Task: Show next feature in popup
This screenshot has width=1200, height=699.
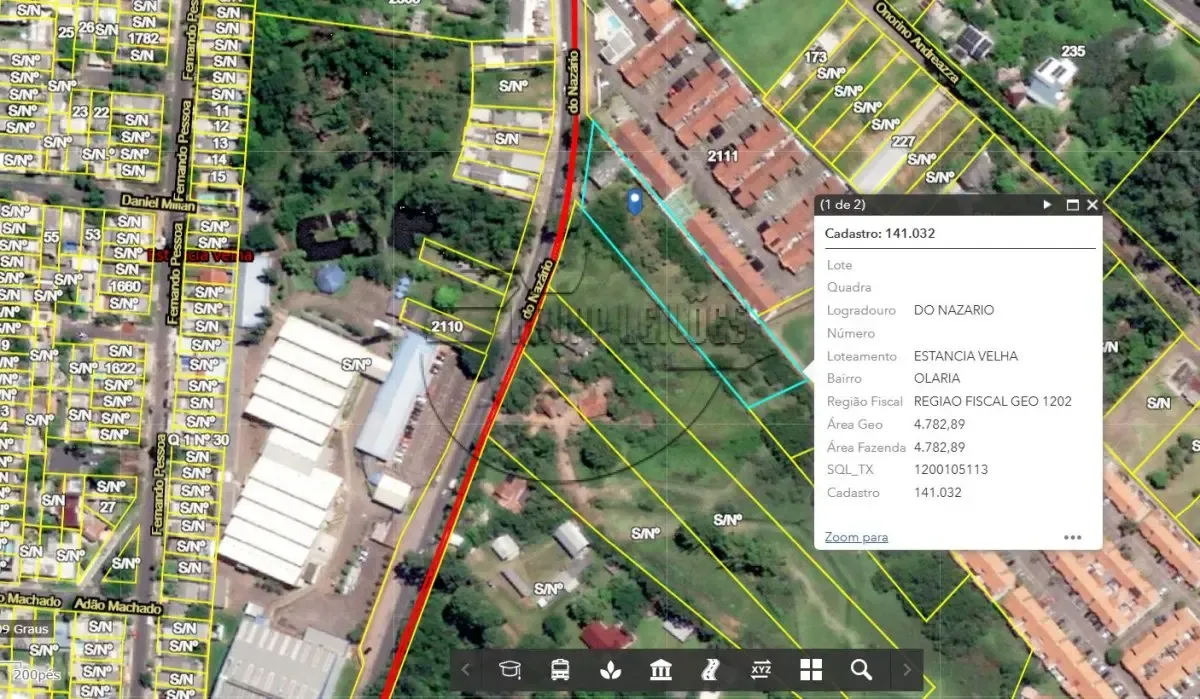Action: pyautogui.click(x=1047, y=204)
